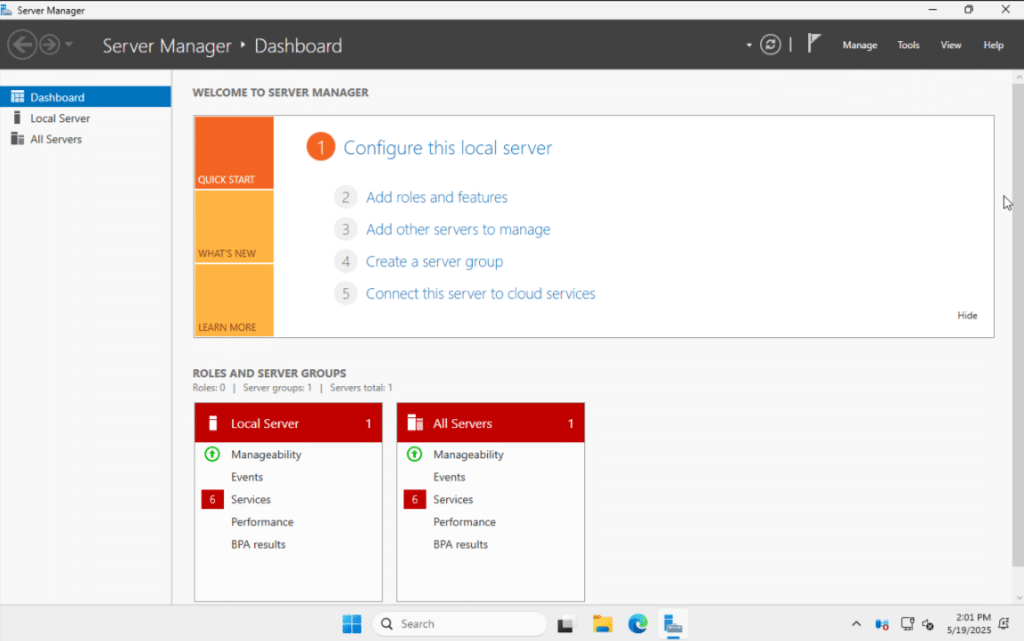1024x641 pixels.
Task: Click the servers icon in All Servers tile
Action: (415, 423)
